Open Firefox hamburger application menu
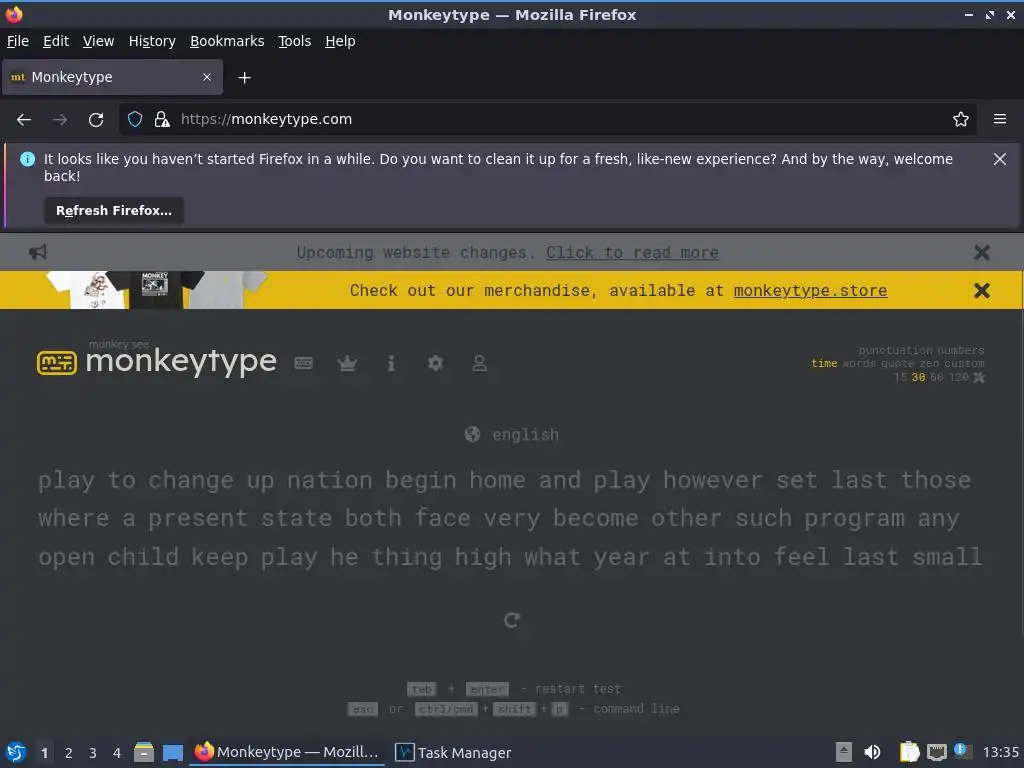1024x768 pixels. (x=1000, y=119)
